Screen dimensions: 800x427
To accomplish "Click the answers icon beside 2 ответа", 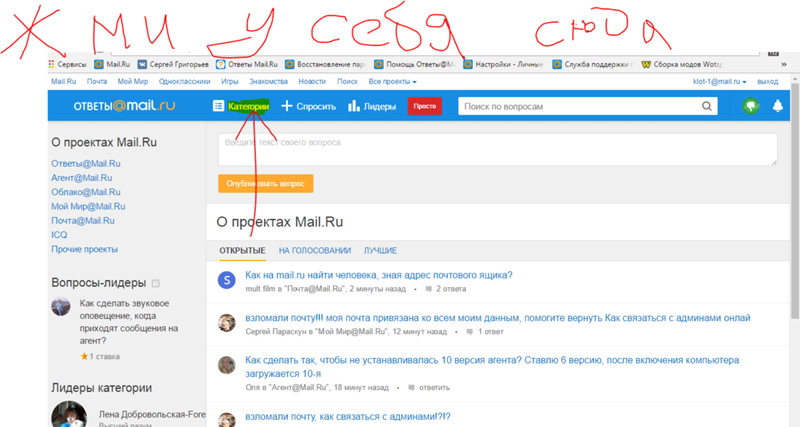I will click(x=429, y=289).
